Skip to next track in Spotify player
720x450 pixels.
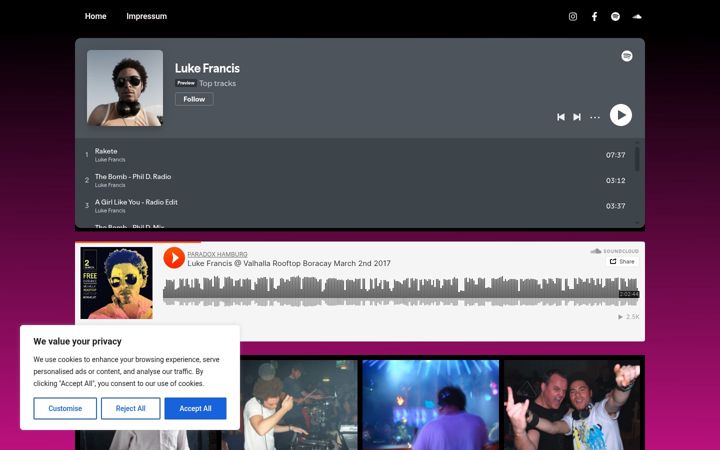[577, 117]
